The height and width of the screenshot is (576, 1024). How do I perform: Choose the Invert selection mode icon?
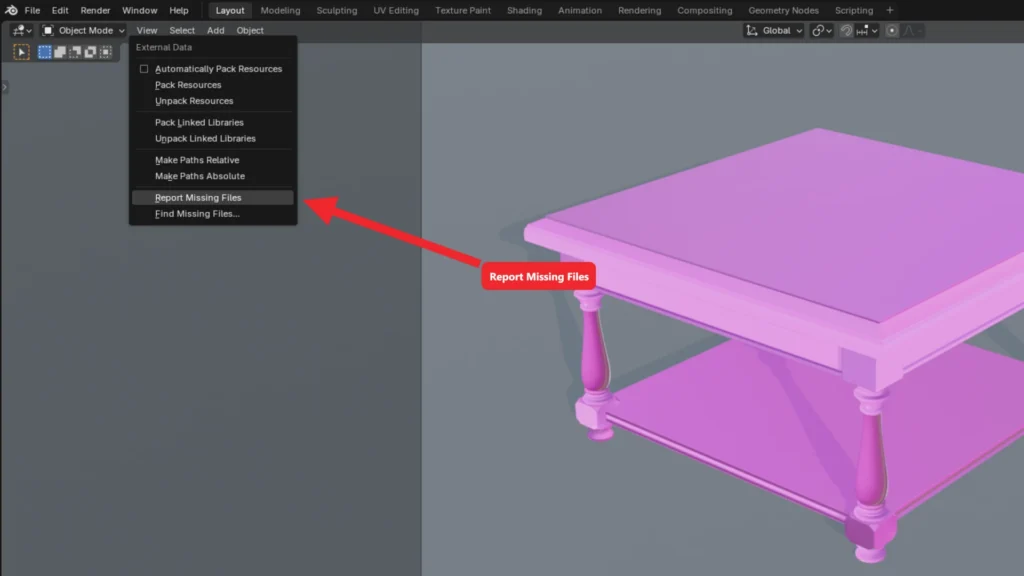pos(90,52)
